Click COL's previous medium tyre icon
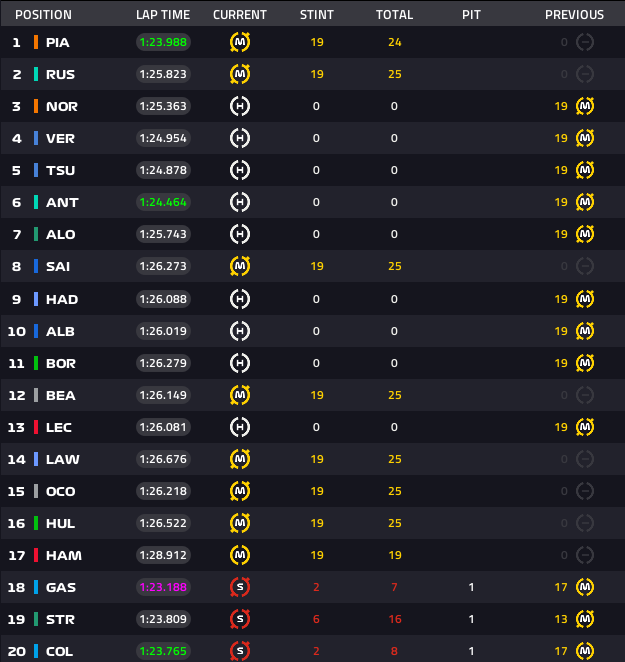The width and height of the screenshot is (625, 662). 585,651
